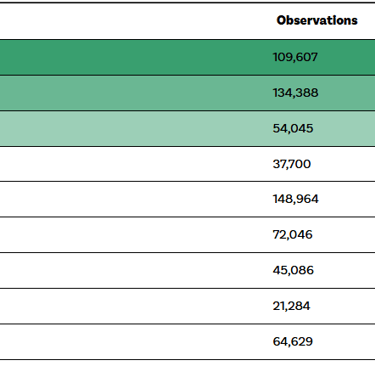Click empty row area beside 72,046
375x366 pixels.
(133, 235)
